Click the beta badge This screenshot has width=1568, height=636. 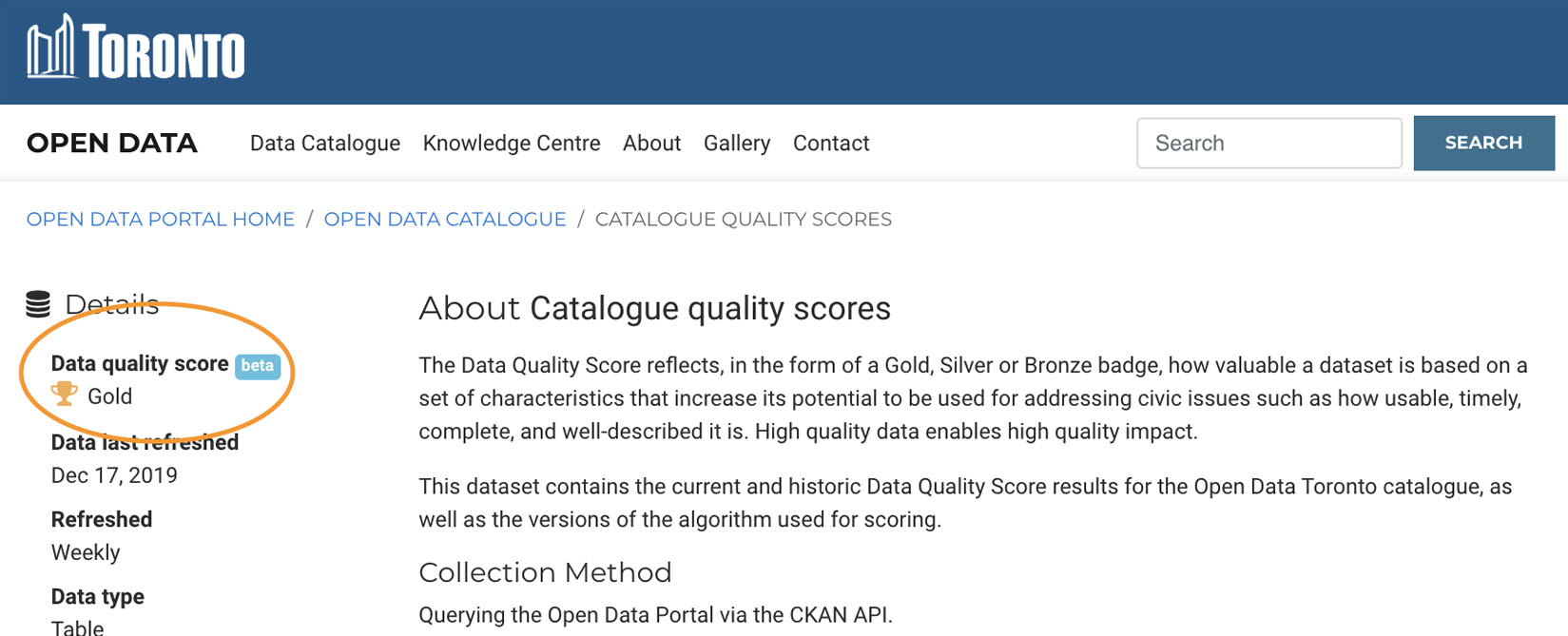258,365
